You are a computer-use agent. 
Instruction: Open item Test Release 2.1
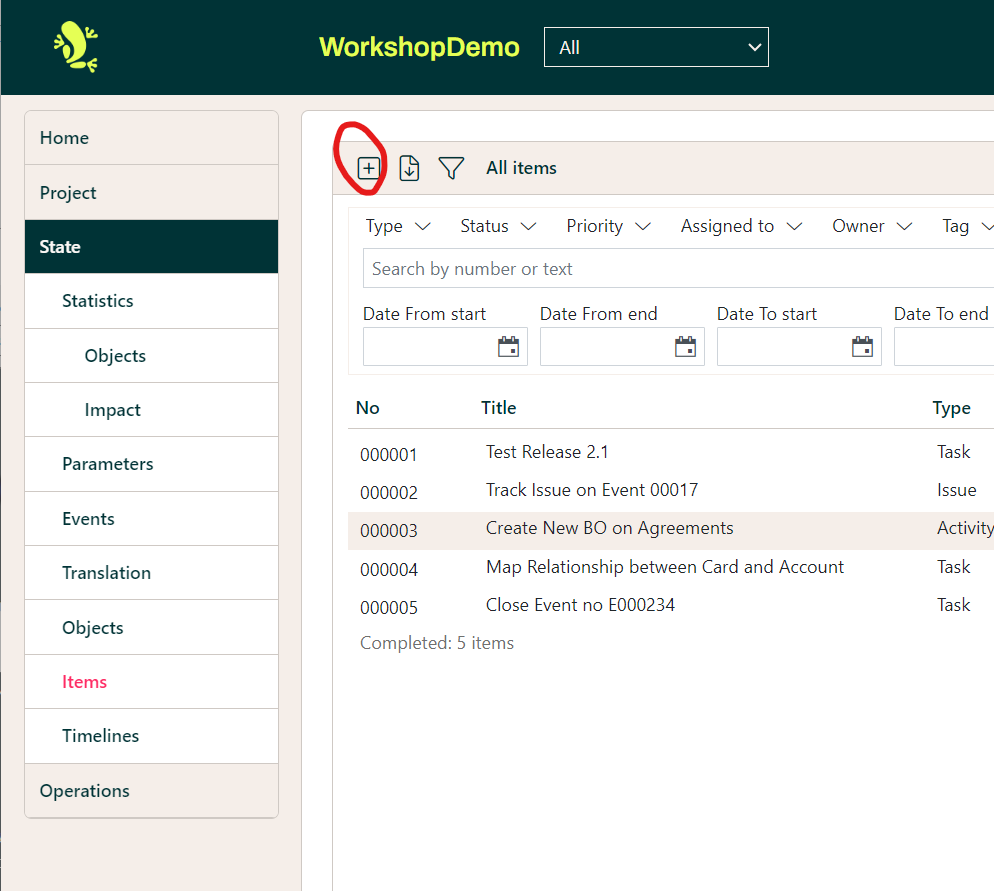point(547,452)
